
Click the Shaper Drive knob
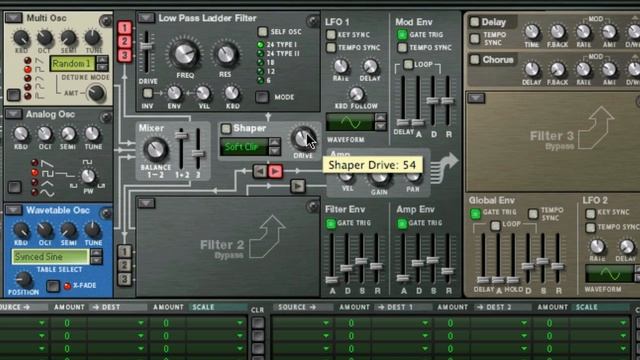[302, 138]
